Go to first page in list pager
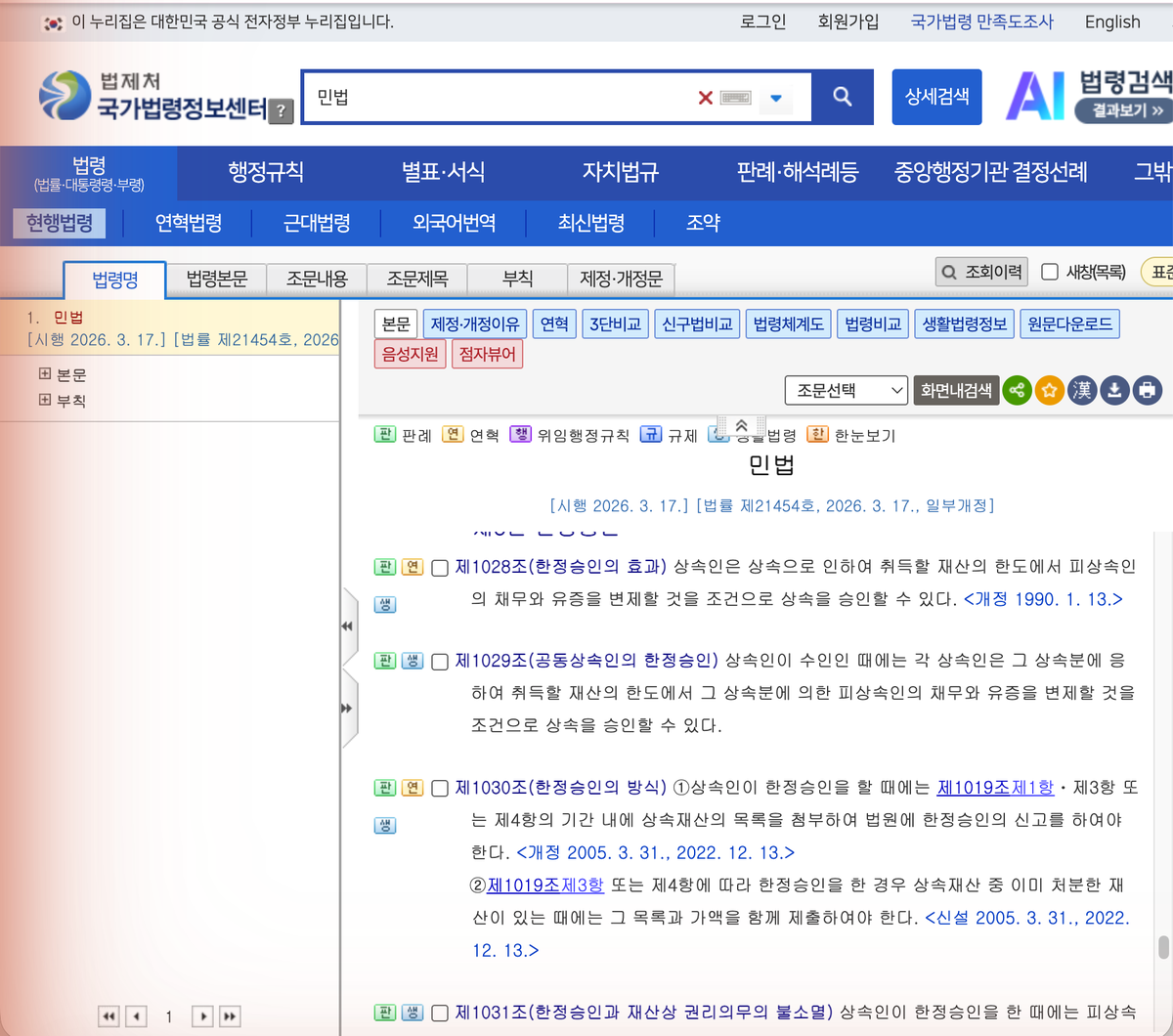Screen dimensions: 1173x1036 pyautogui.click(x=109, y=1016)
